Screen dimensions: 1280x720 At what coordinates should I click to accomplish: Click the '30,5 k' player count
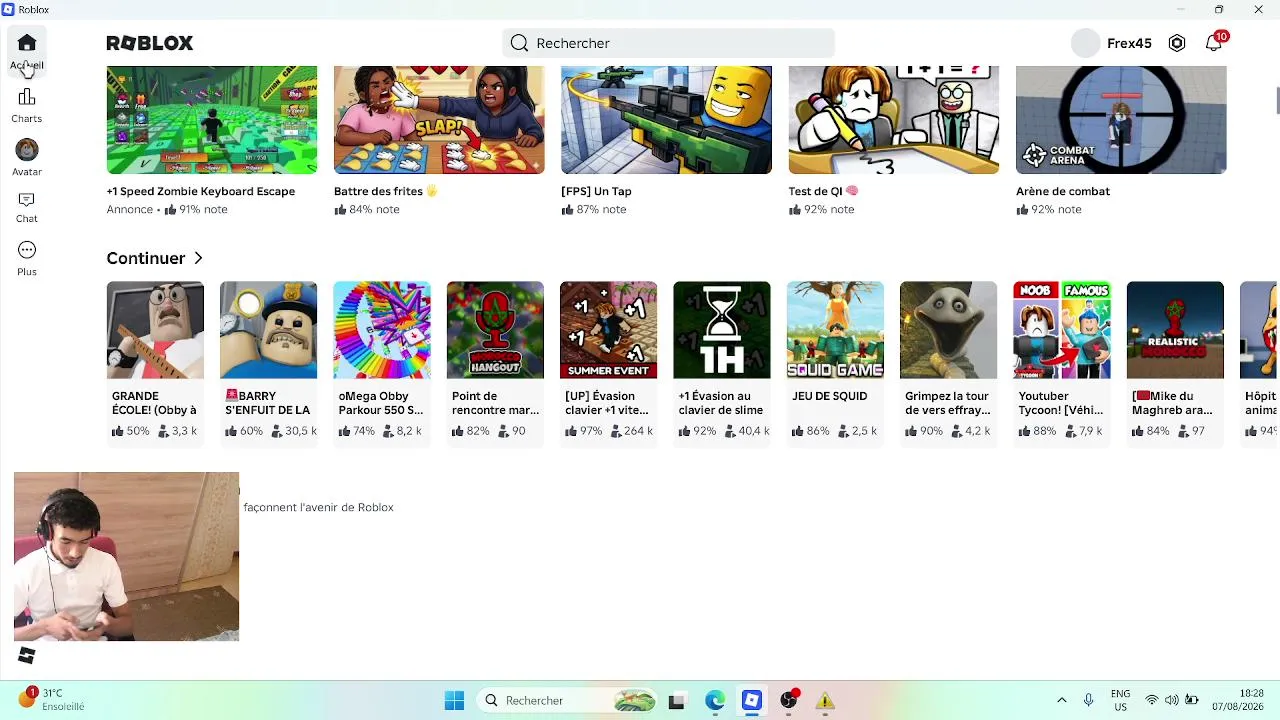[301, 431]
